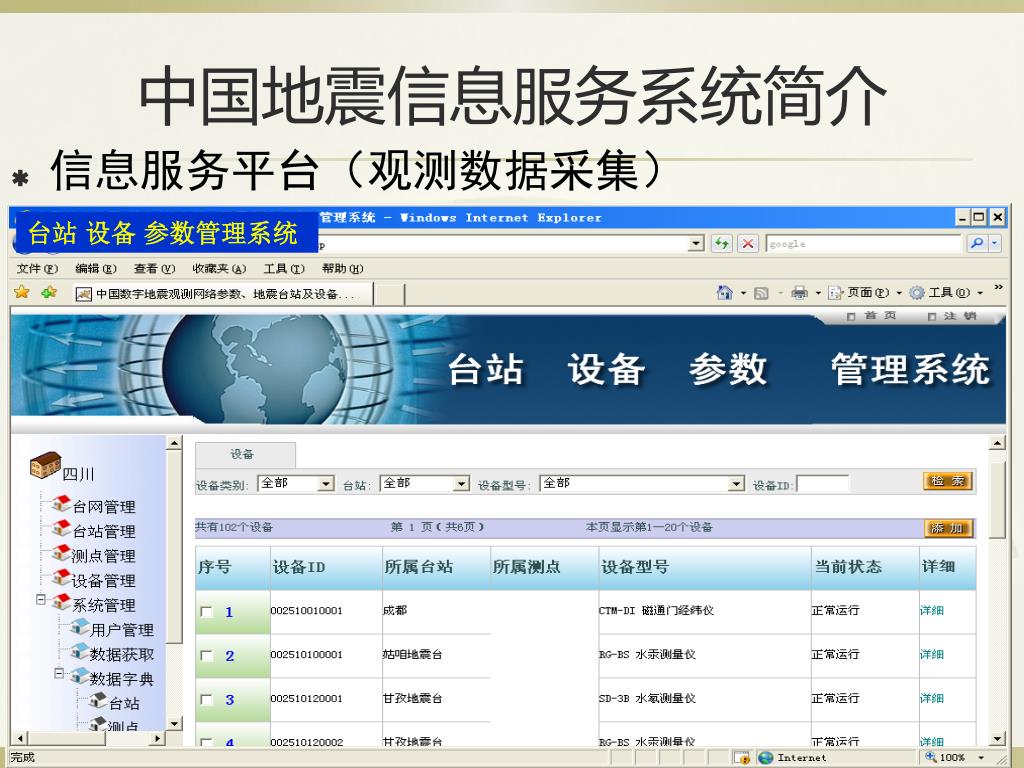Click the browser Refresh button

tap(722, 244)
